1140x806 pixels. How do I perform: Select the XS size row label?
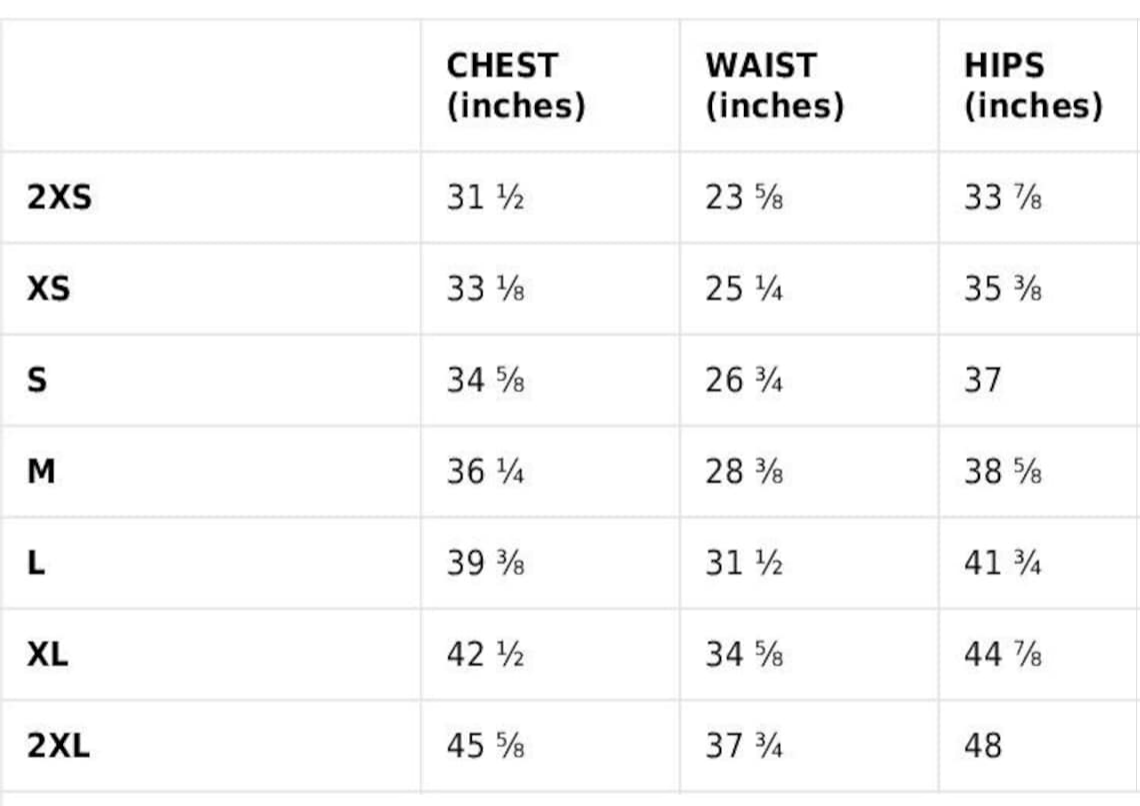[49, 289]
